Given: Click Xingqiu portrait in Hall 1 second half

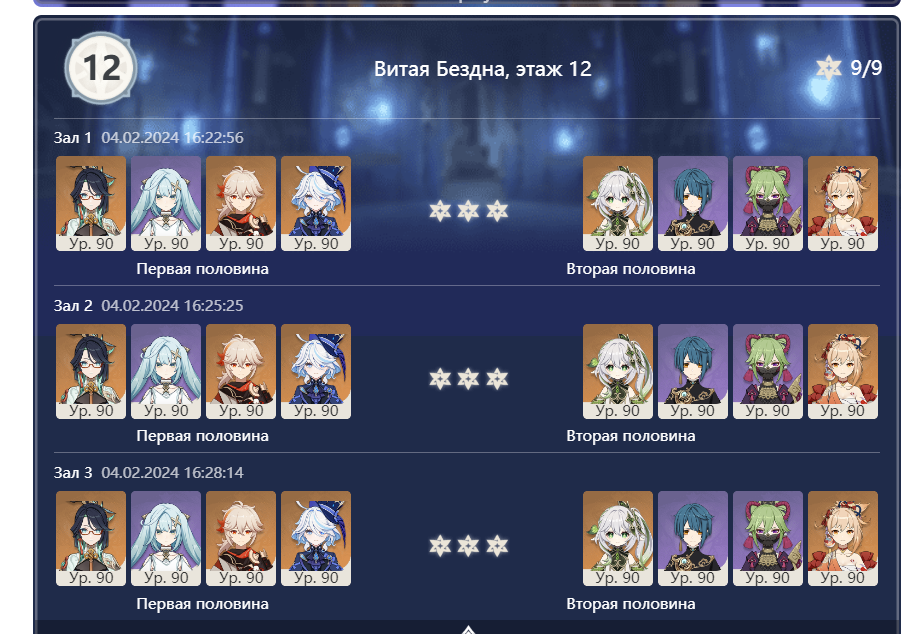Looking at the screenshot, I should tap(693, 203).
